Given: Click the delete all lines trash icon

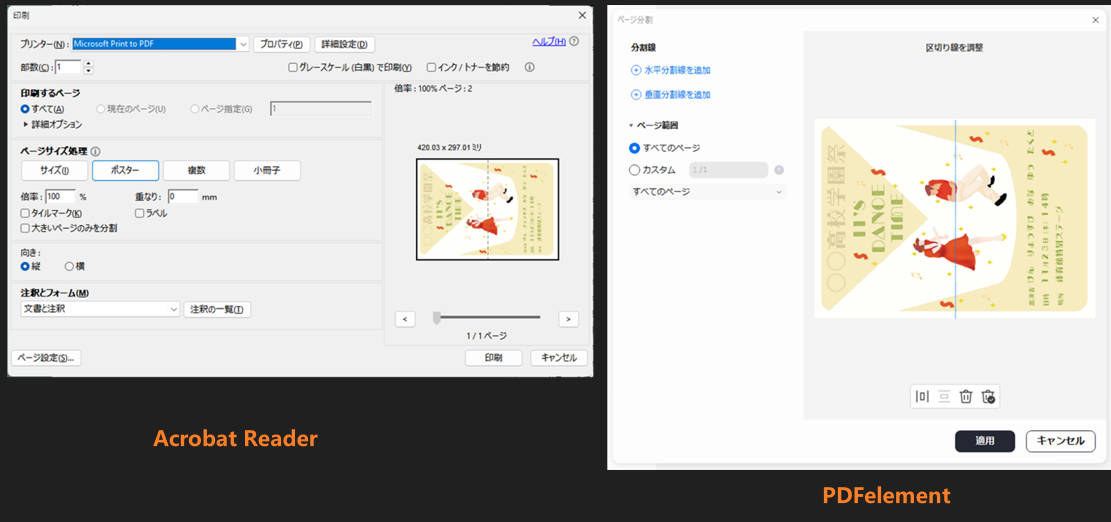Looking at the screenshot, I should (x=988, y=397).
